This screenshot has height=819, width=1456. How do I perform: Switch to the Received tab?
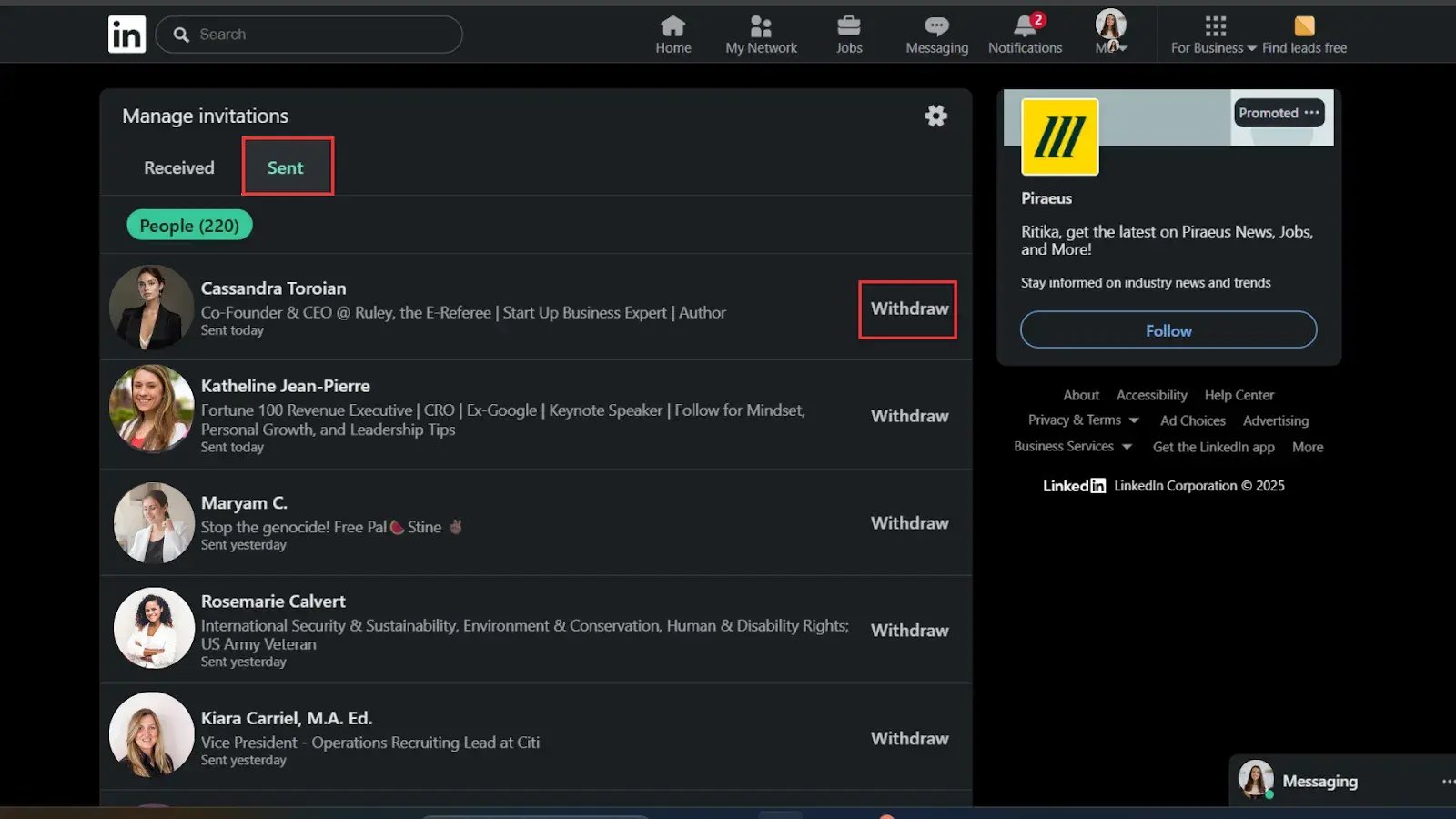[x=179, y=167]
